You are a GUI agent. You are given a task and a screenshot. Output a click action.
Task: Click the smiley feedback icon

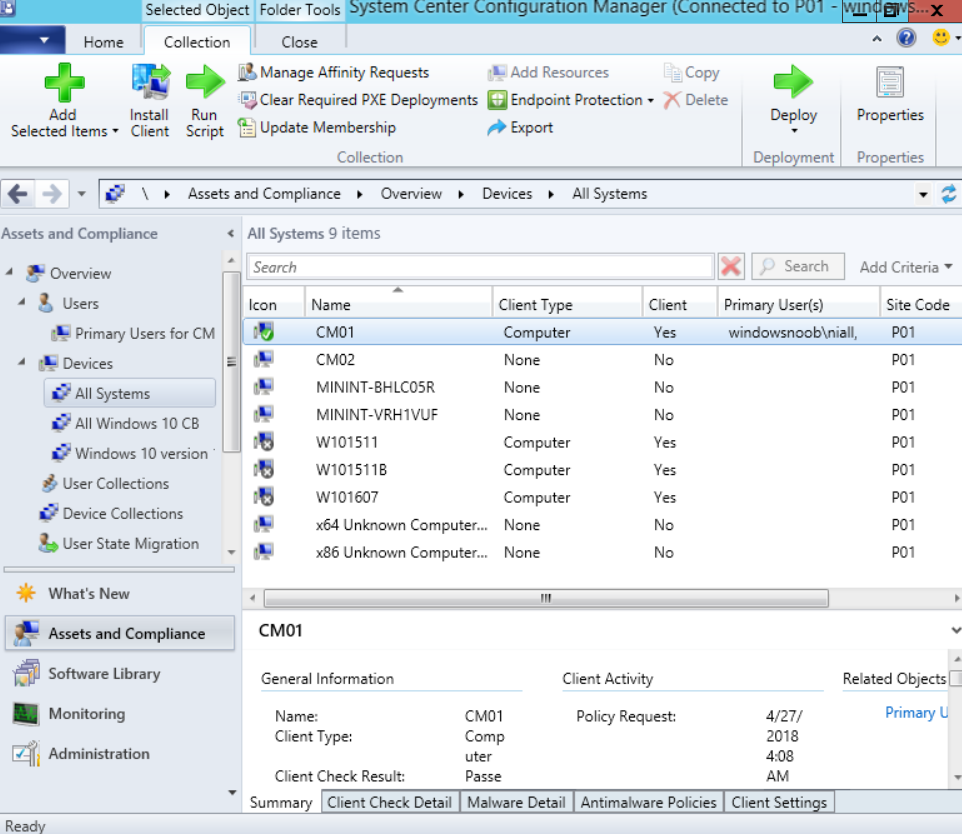941,38
